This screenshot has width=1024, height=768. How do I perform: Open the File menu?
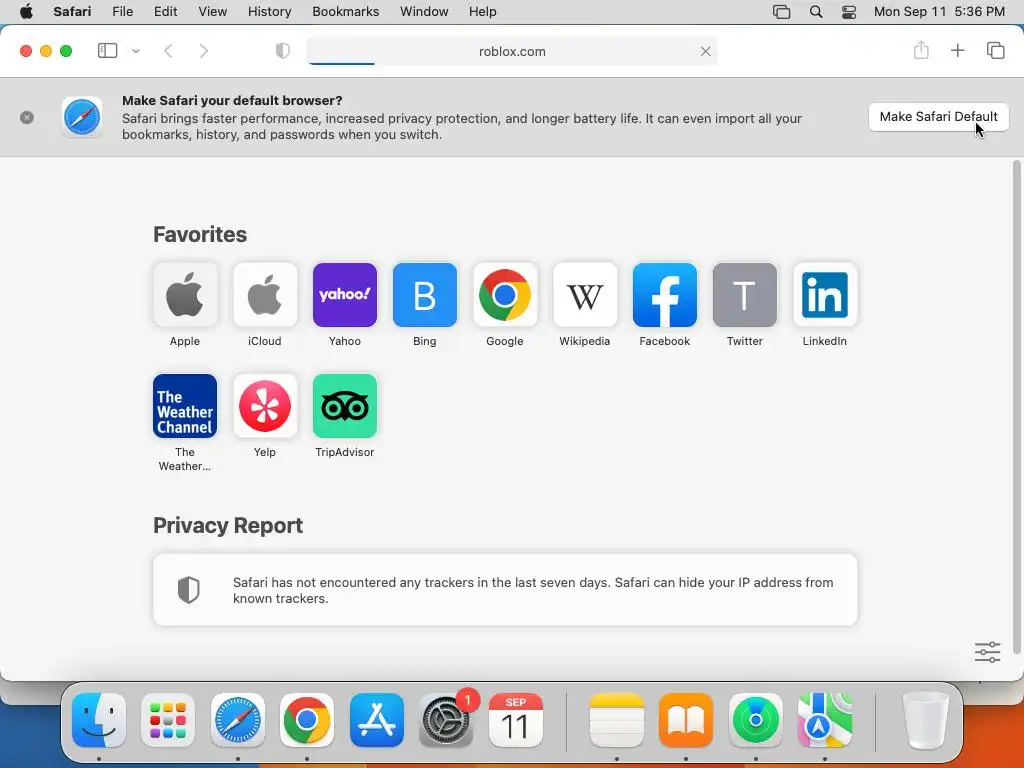pyautogui.click(x=123, y=12)
